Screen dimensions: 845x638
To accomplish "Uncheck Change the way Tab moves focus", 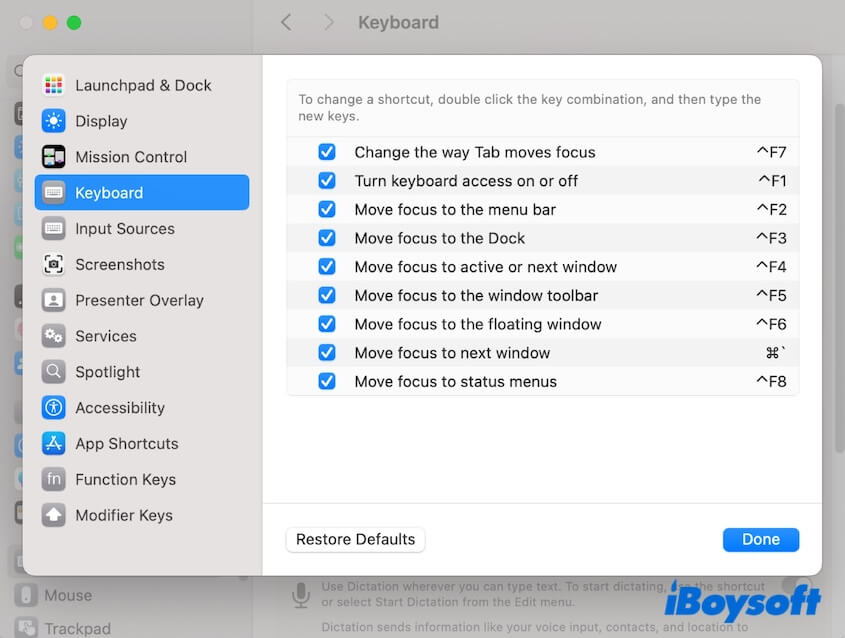I will pos(327,152).
